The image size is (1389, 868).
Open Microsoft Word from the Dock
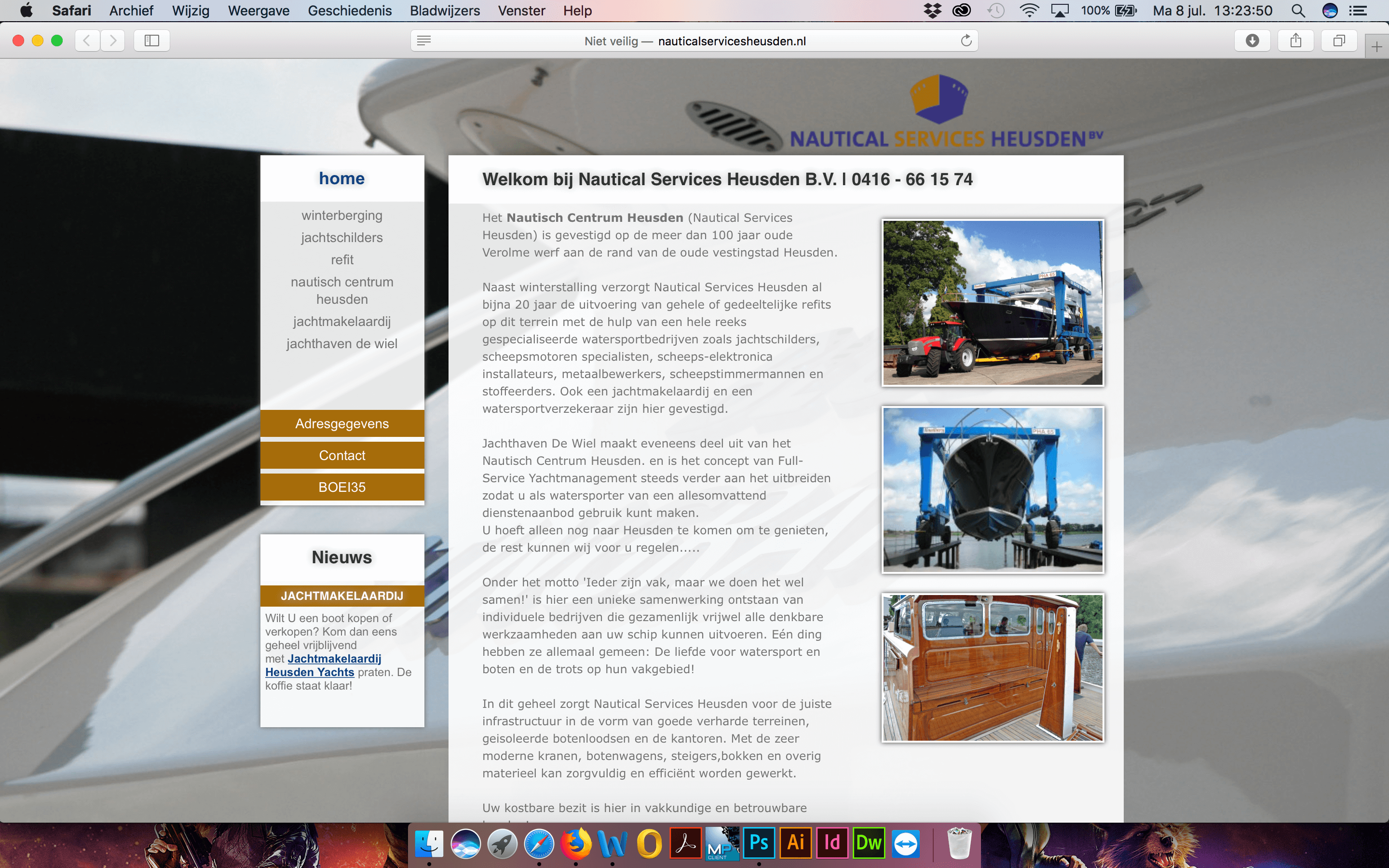(613, 844)
